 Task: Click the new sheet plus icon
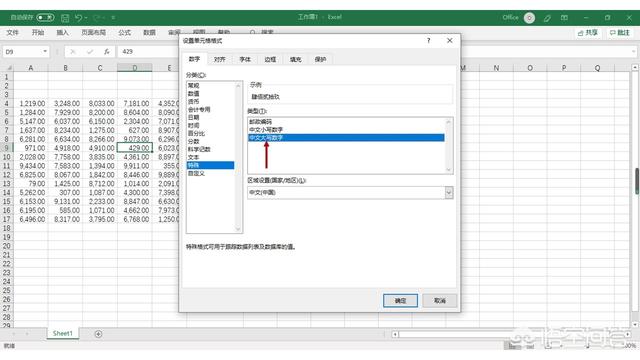(98, 334)
